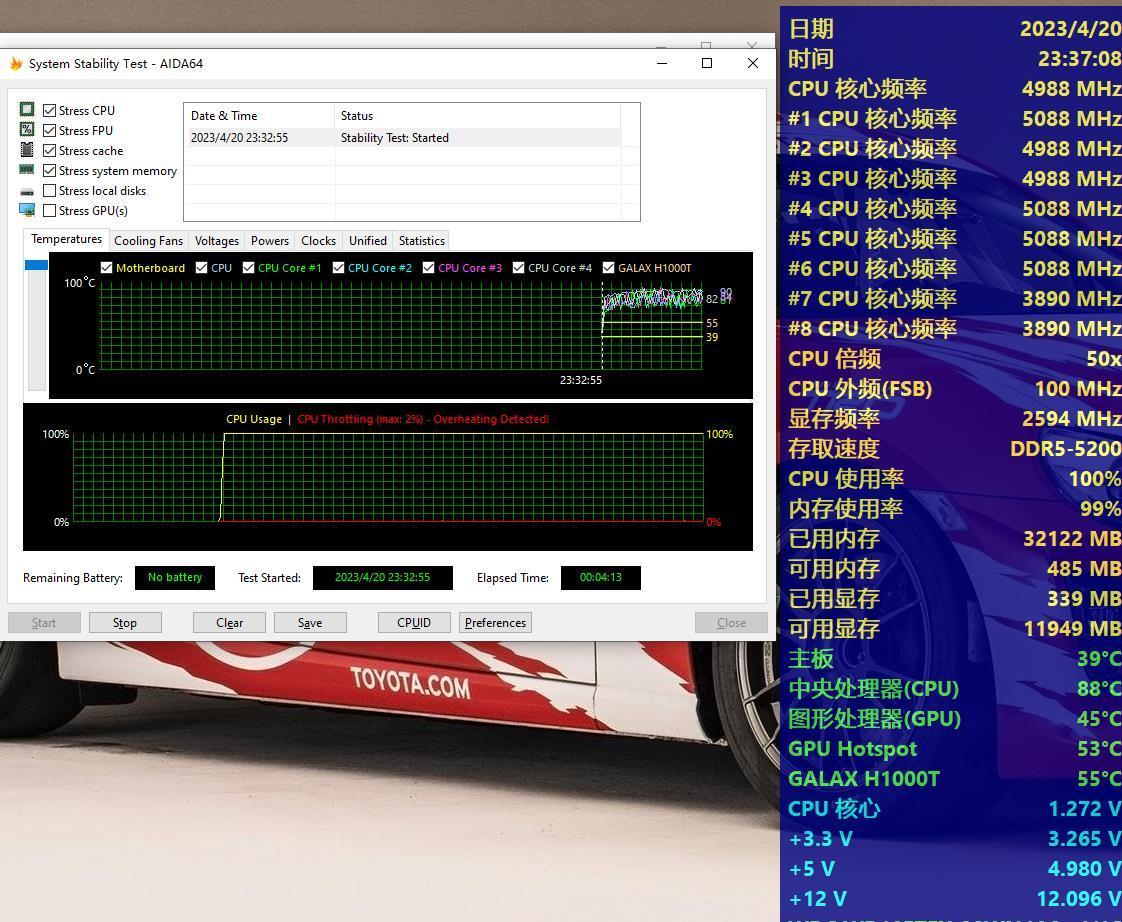
Task: Toggle CPU Core #2 graph checkbox
Action: [x=338, y=268]
